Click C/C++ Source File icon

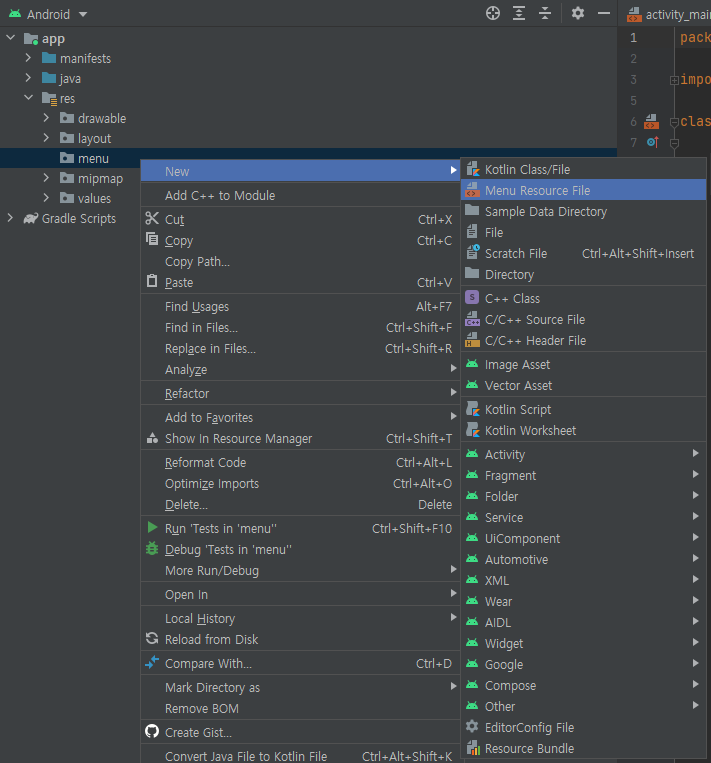472,319
